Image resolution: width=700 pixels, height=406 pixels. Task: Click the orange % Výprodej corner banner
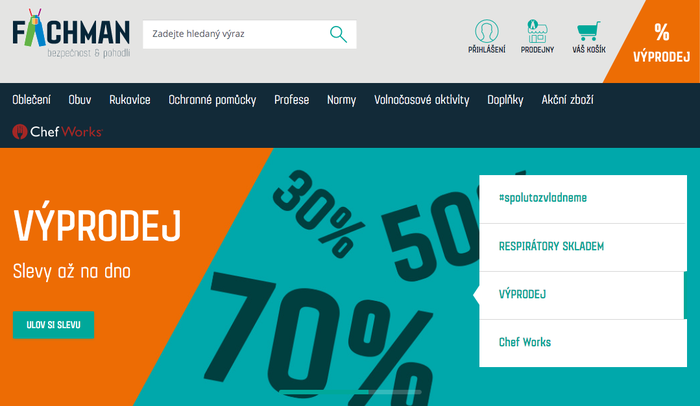tap(661, 42)
